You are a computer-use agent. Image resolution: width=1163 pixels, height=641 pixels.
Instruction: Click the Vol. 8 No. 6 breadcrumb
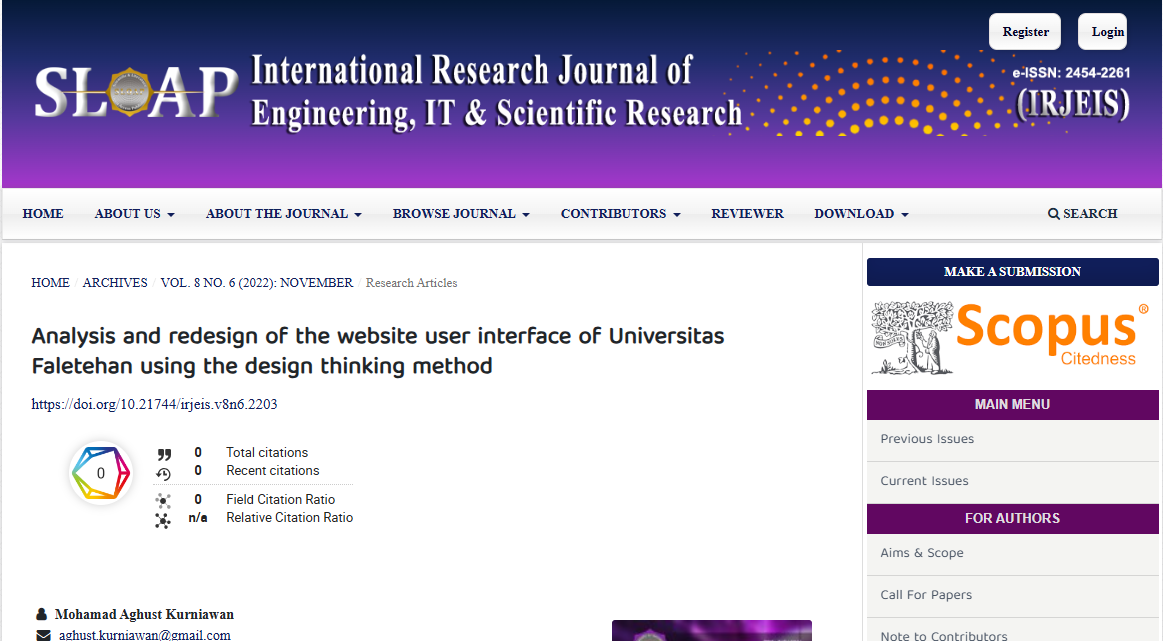point(257,283)
